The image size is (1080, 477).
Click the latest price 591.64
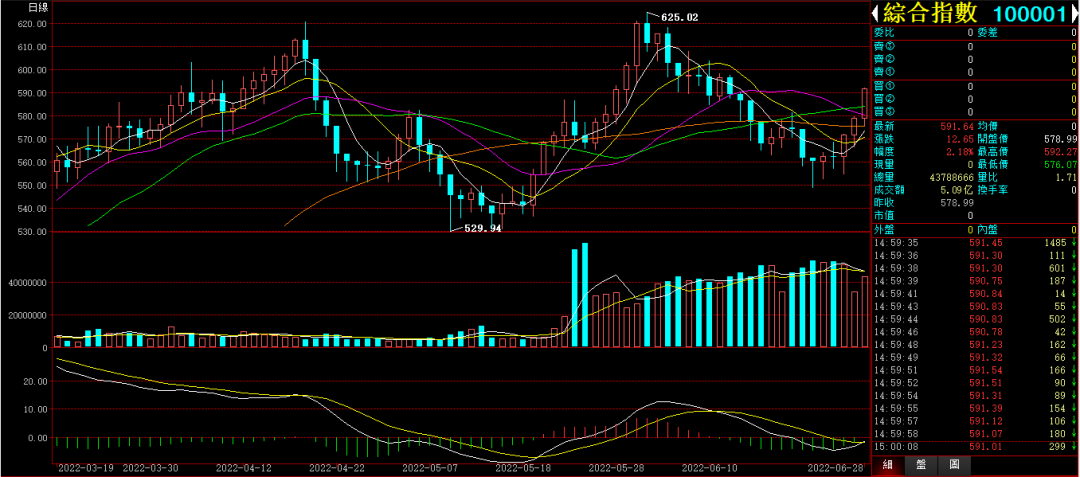click(958, 127)
